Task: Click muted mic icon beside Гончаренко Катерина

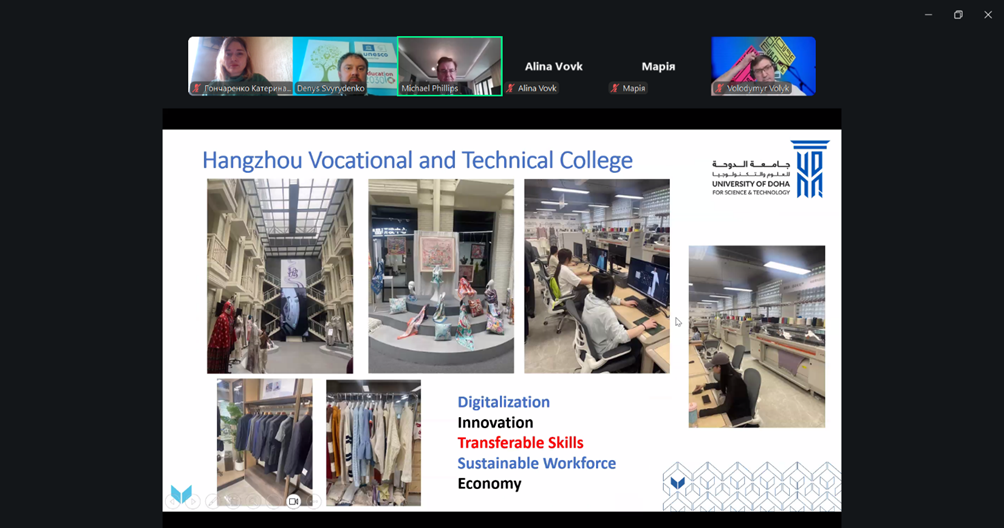Action: tap(197, 88)
